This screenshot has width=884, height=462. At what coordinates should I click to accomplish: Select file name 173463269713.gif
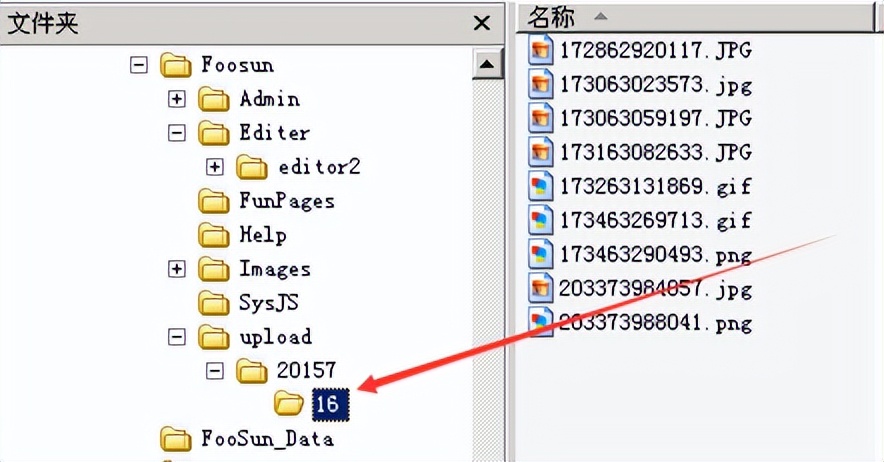pyautogui.click(x=656, y=221)
